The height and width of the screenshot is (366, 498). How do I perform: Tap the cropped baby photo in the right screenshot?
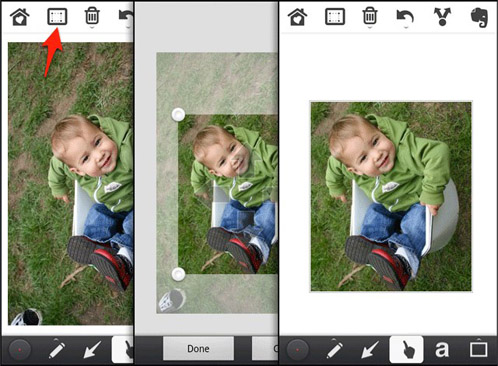click(x=391, y=196)
